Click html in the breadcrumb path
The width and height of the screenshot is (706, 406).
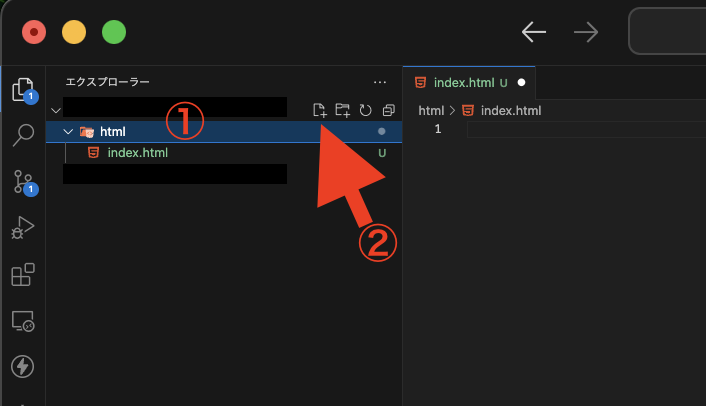(x=431, y=111)
